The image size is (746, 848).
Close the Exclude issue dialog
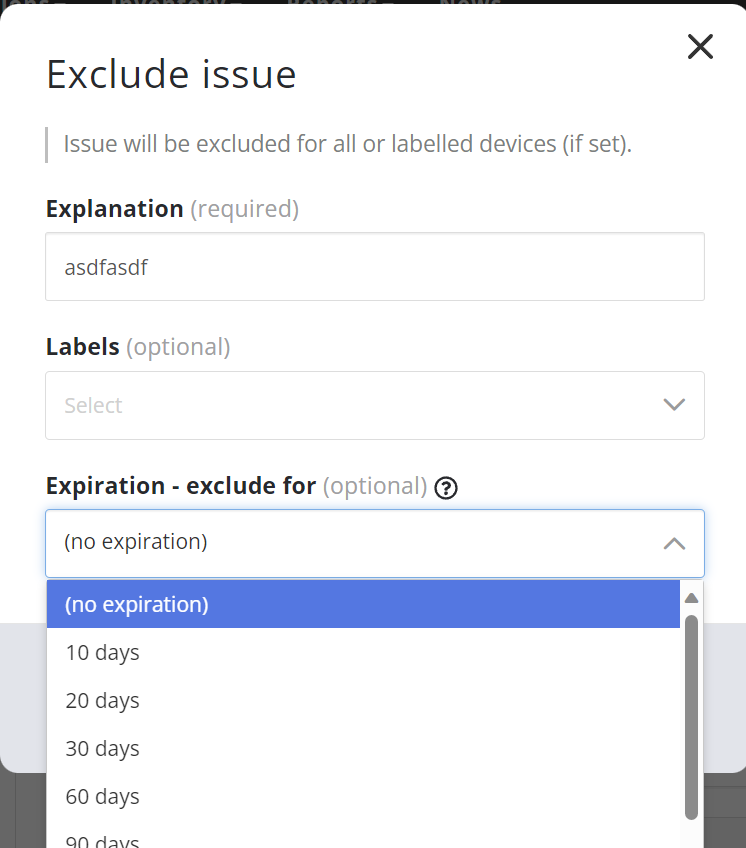point(700,46)
